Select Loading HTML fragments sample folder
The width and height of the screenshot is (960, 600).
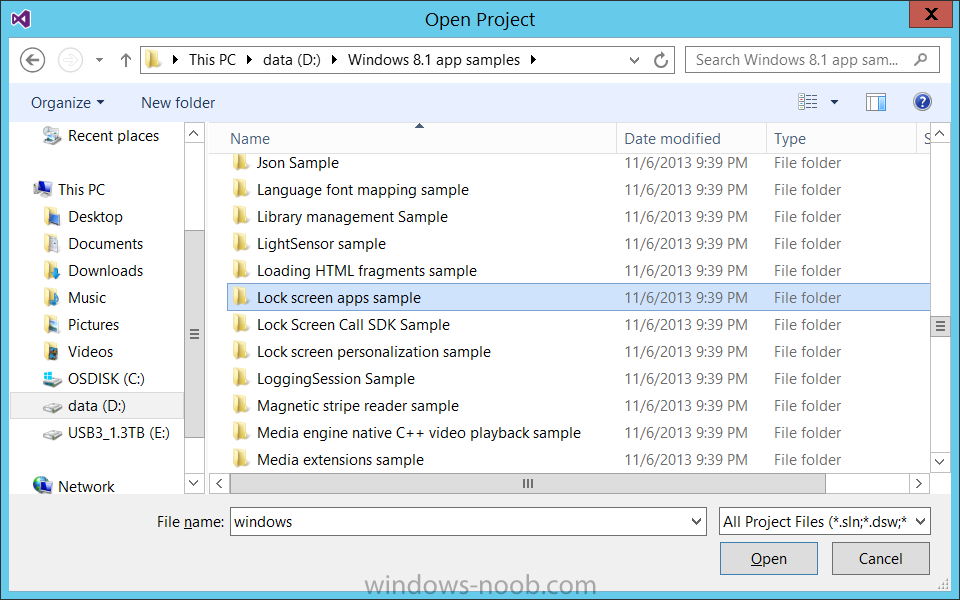pyautogui.click(x=366, y=271)
